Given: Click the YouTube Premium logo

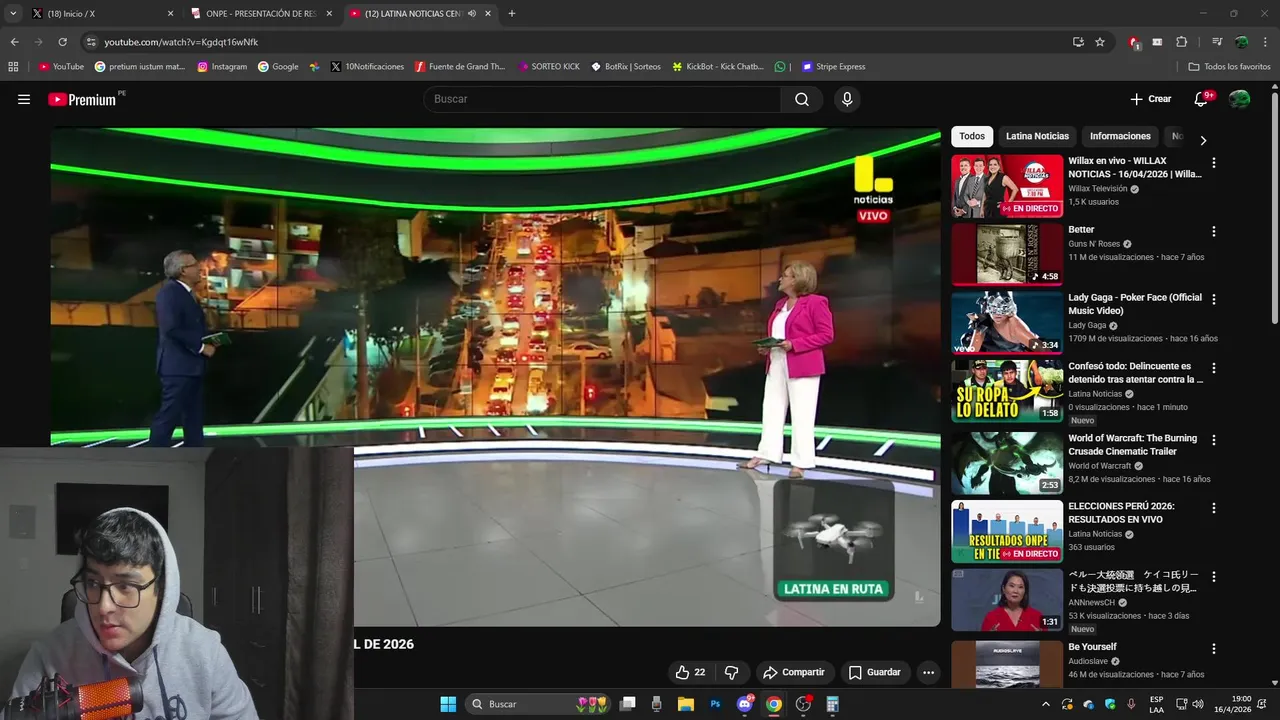Looking at the screenshot, I should tap(85, 99).
